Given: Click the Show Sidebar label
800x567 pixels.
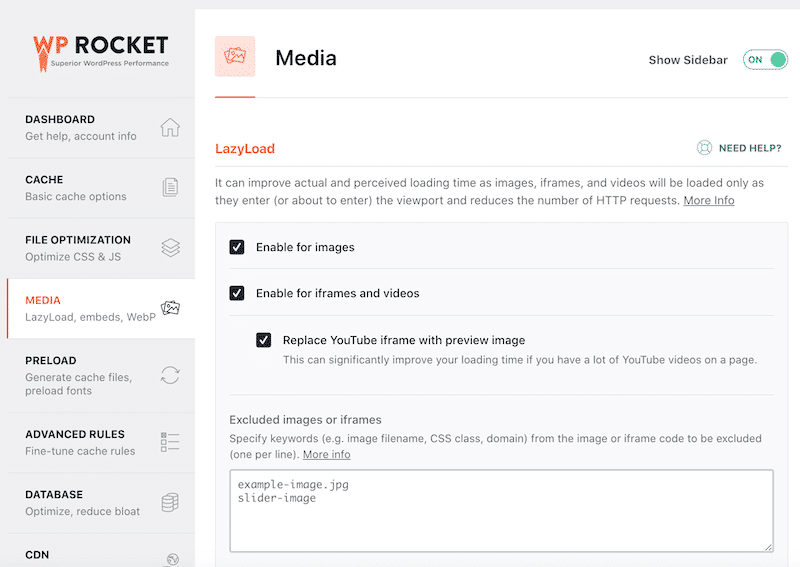Looking at the screenshot, I should tap(688, 60).
